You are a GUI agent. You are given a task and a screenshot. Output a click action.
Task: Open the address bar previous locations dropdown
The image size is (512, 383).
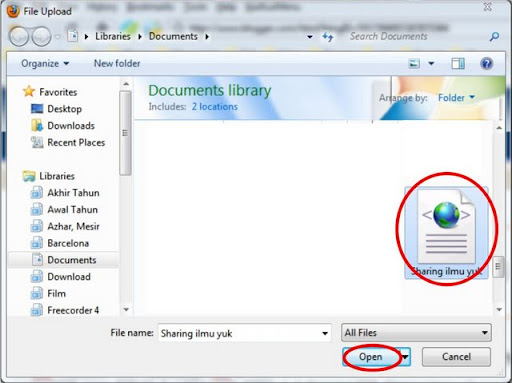tap(310, 37)
